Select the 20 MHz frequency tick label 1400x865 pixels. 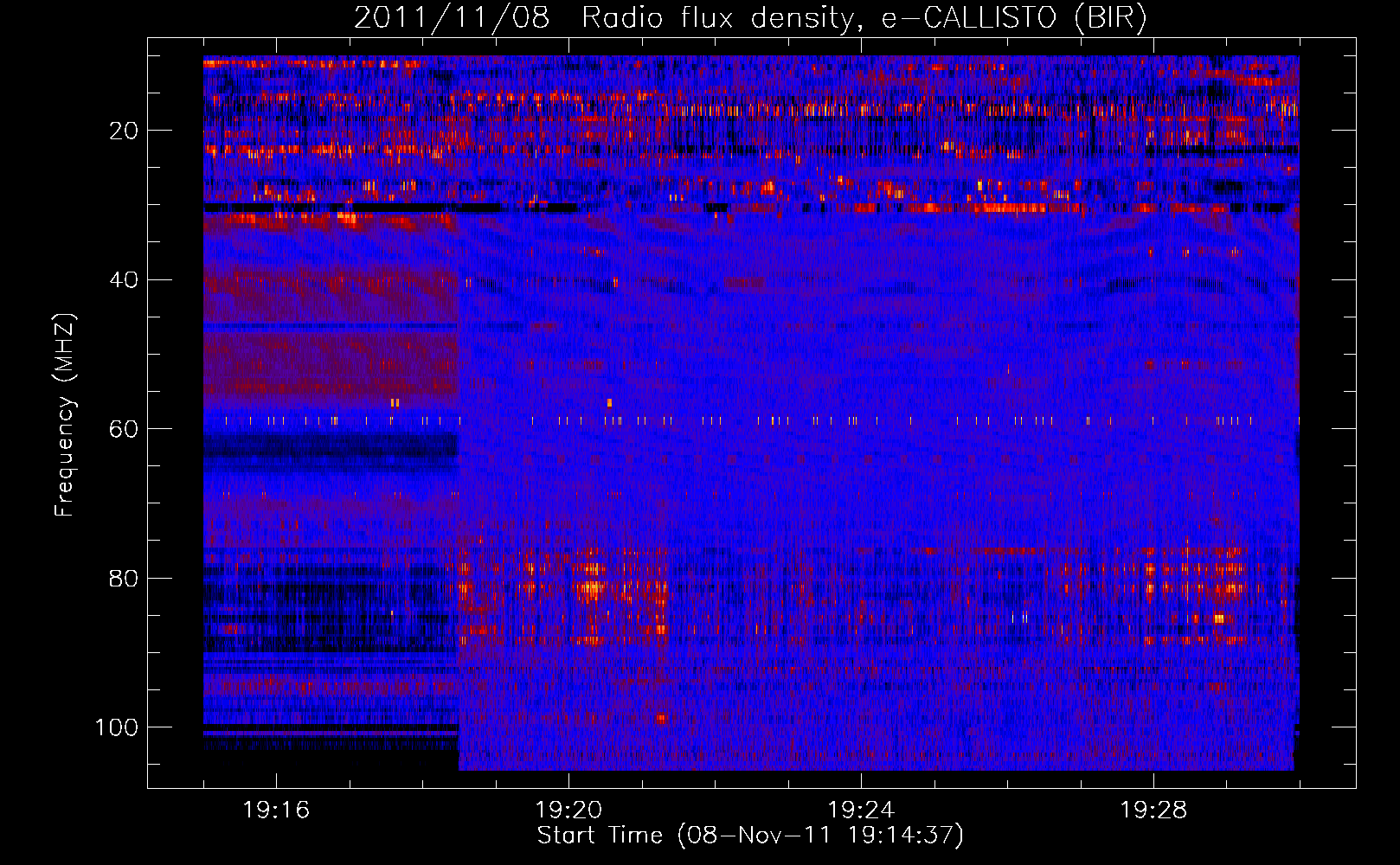pos(125,131)
